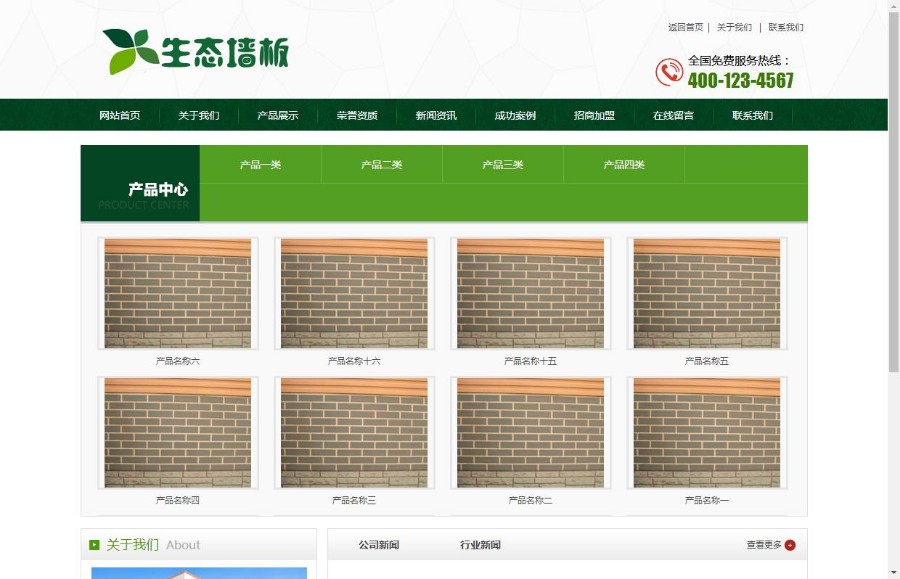Click the 全国免费服务热线 label
The image size is (900, 579).
click(x=739, y=61)
